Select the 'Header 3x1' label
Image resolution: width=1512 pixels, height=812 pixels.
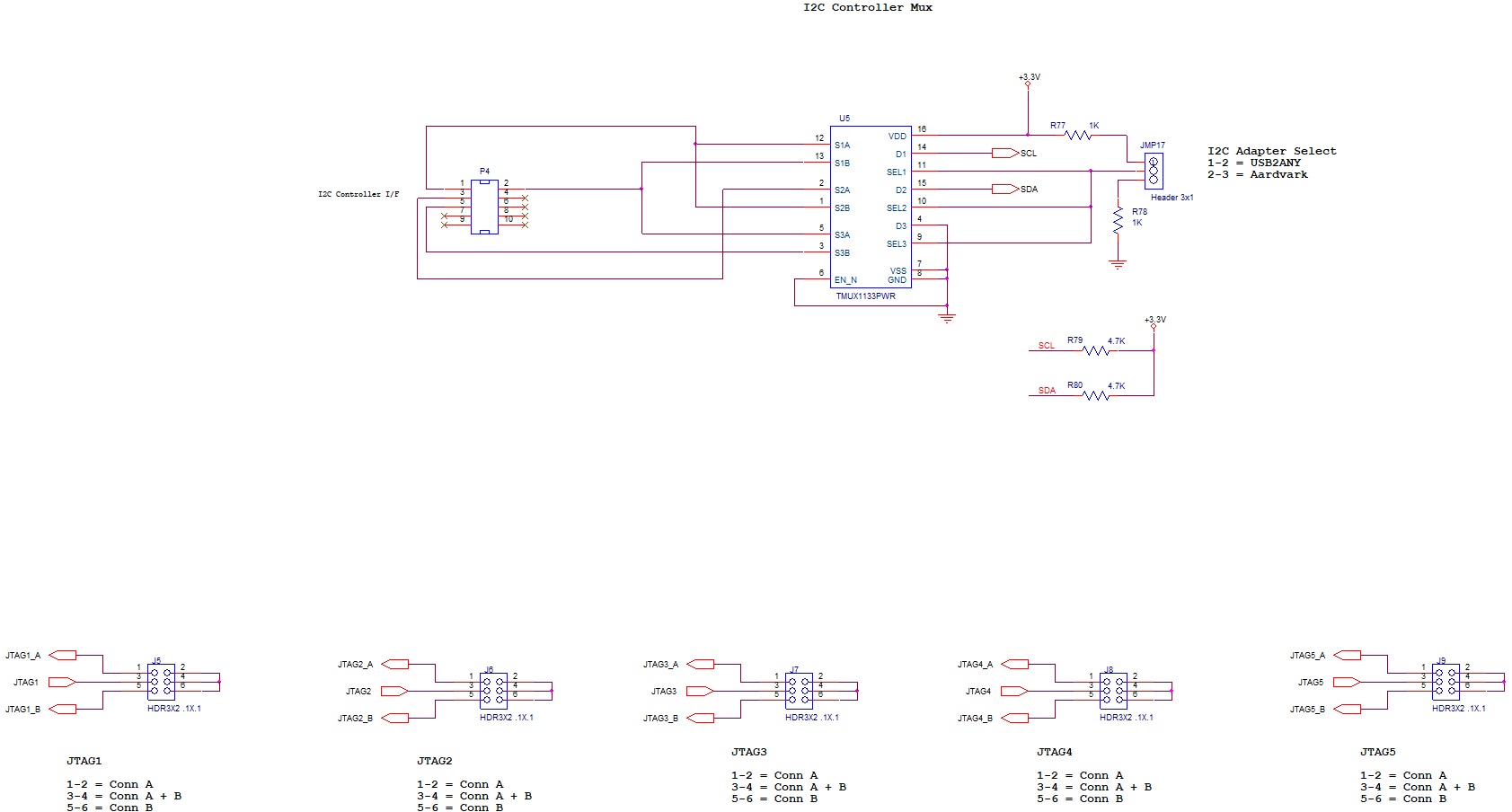click(1172, 198)
